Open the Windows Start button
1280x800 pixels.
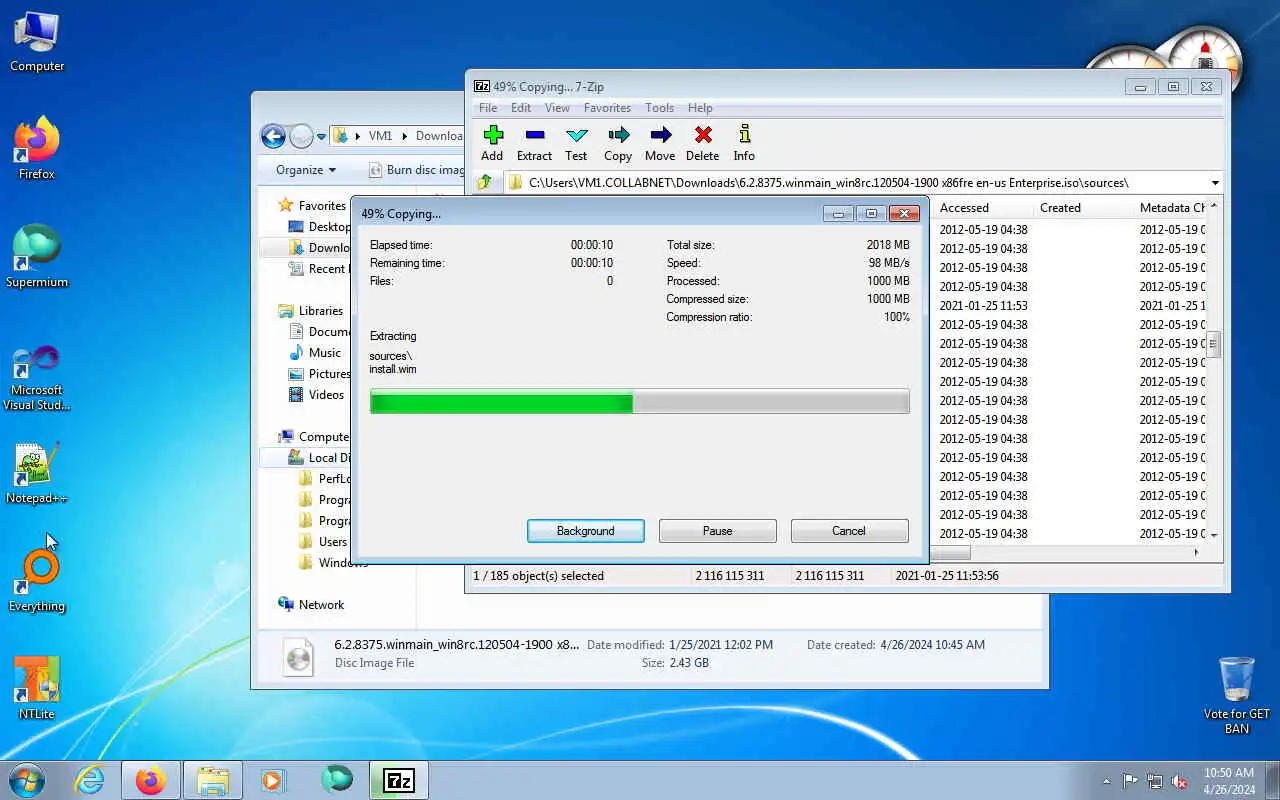27,780
